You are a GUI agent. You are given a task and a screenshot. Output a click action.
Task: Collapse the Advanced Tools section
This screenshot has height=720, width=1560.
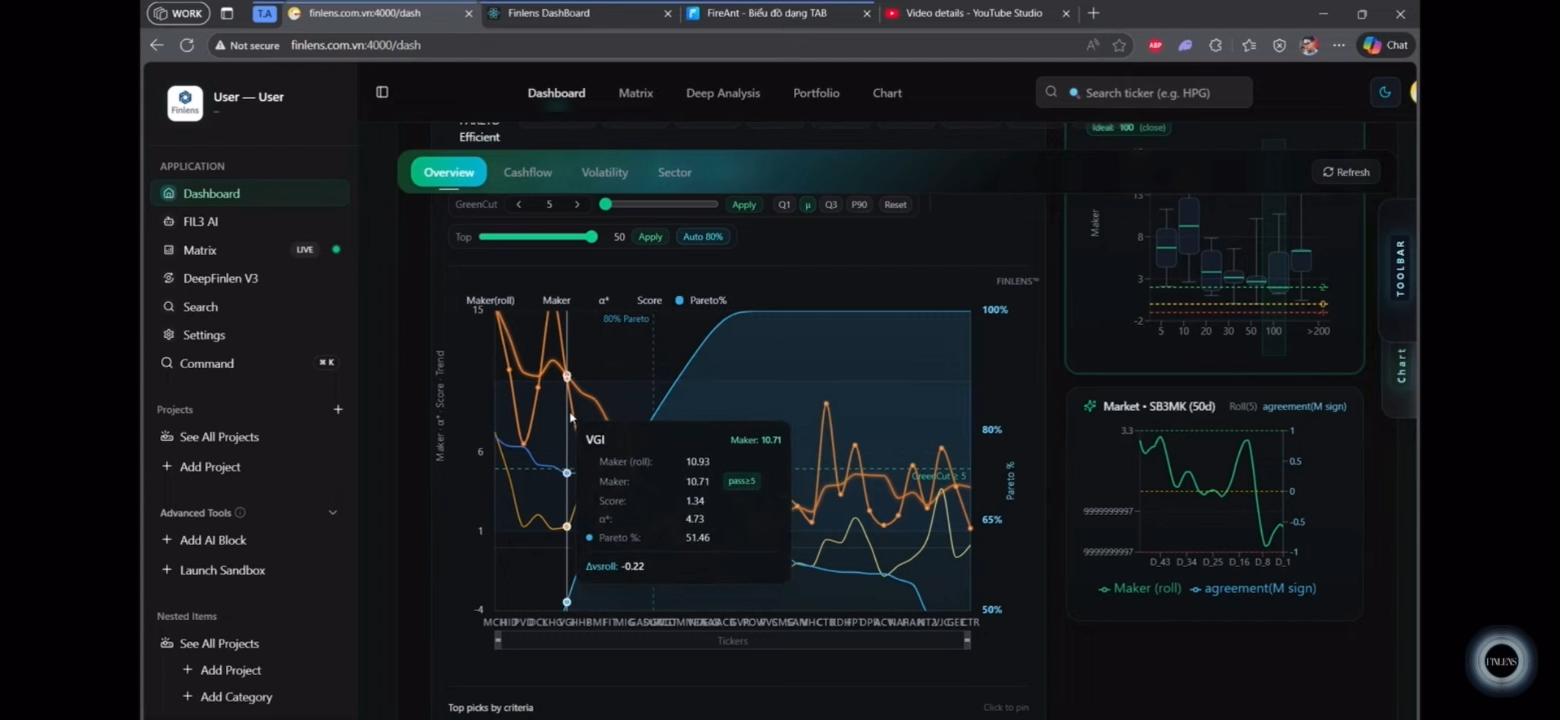[333, 513]
